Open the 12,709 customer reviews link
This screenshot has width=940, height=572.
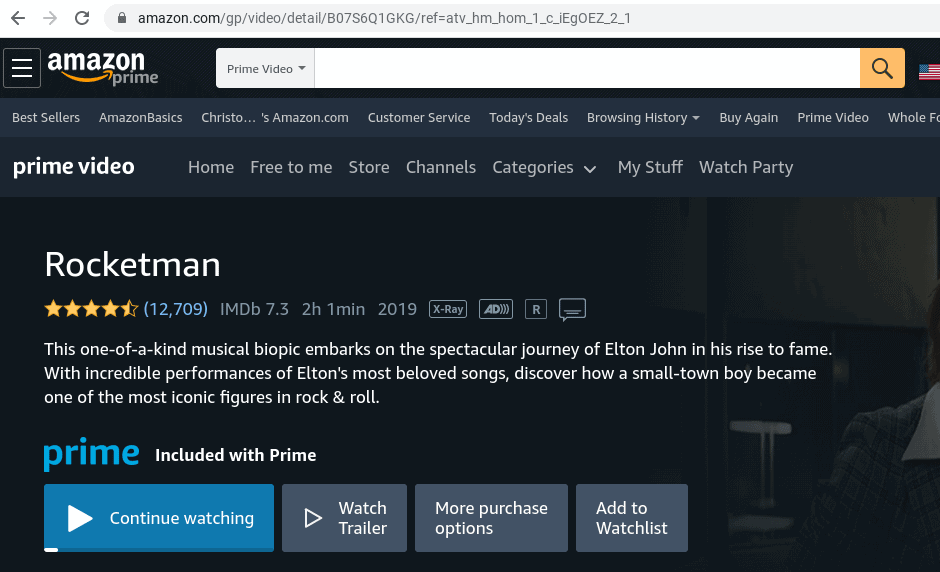pyautogui.click(x=176, y=309)
